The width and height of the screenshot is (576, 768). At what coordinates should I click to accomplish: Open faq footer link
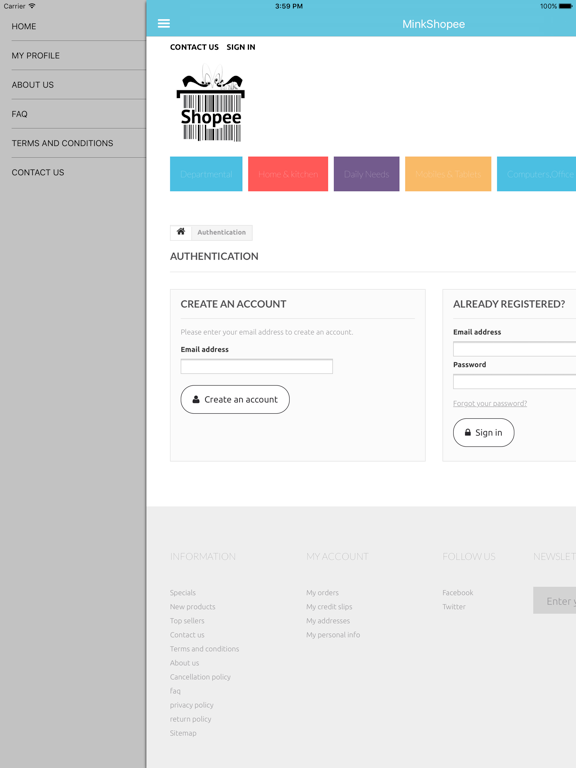175,691
